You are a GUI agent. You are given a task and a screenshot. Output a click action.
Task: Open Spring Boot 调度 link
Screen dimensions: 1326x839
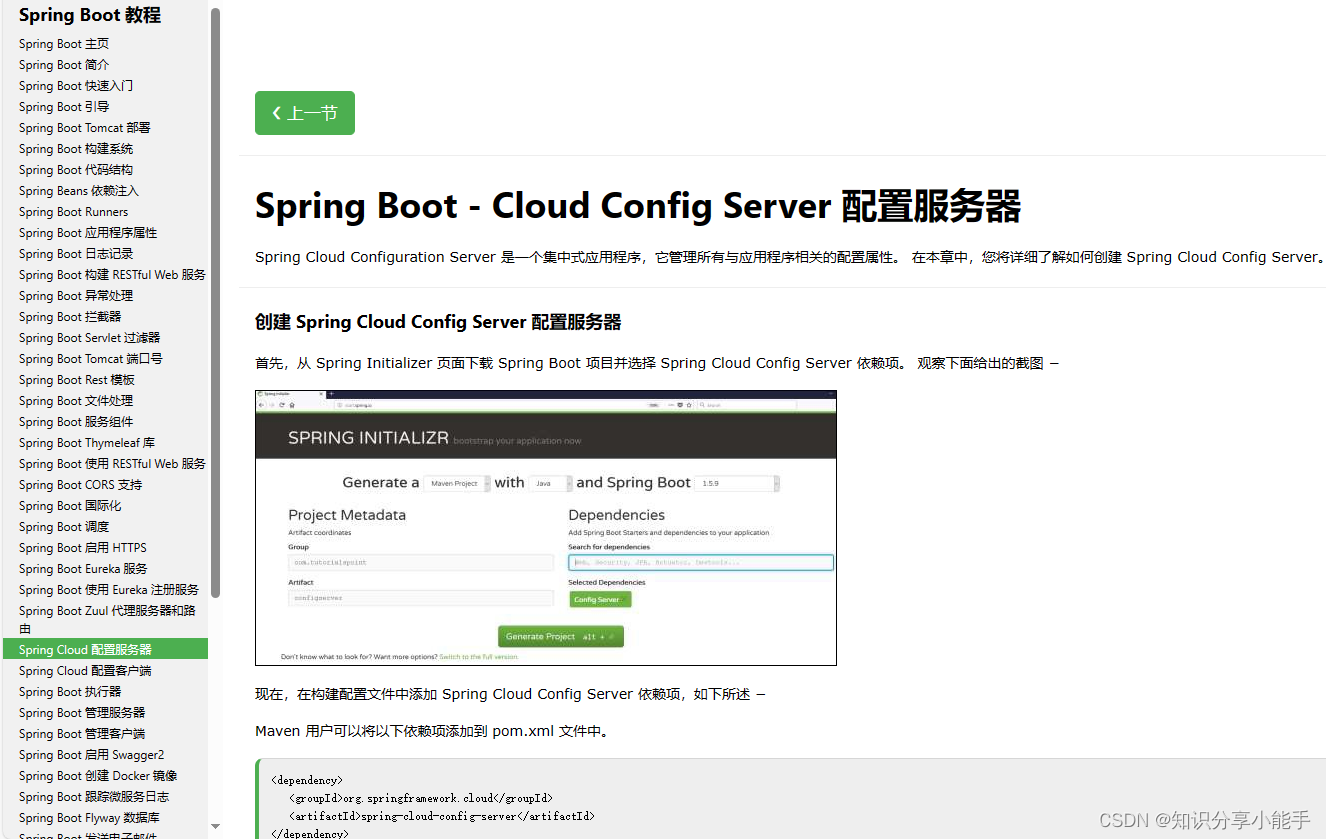[64, 527]
